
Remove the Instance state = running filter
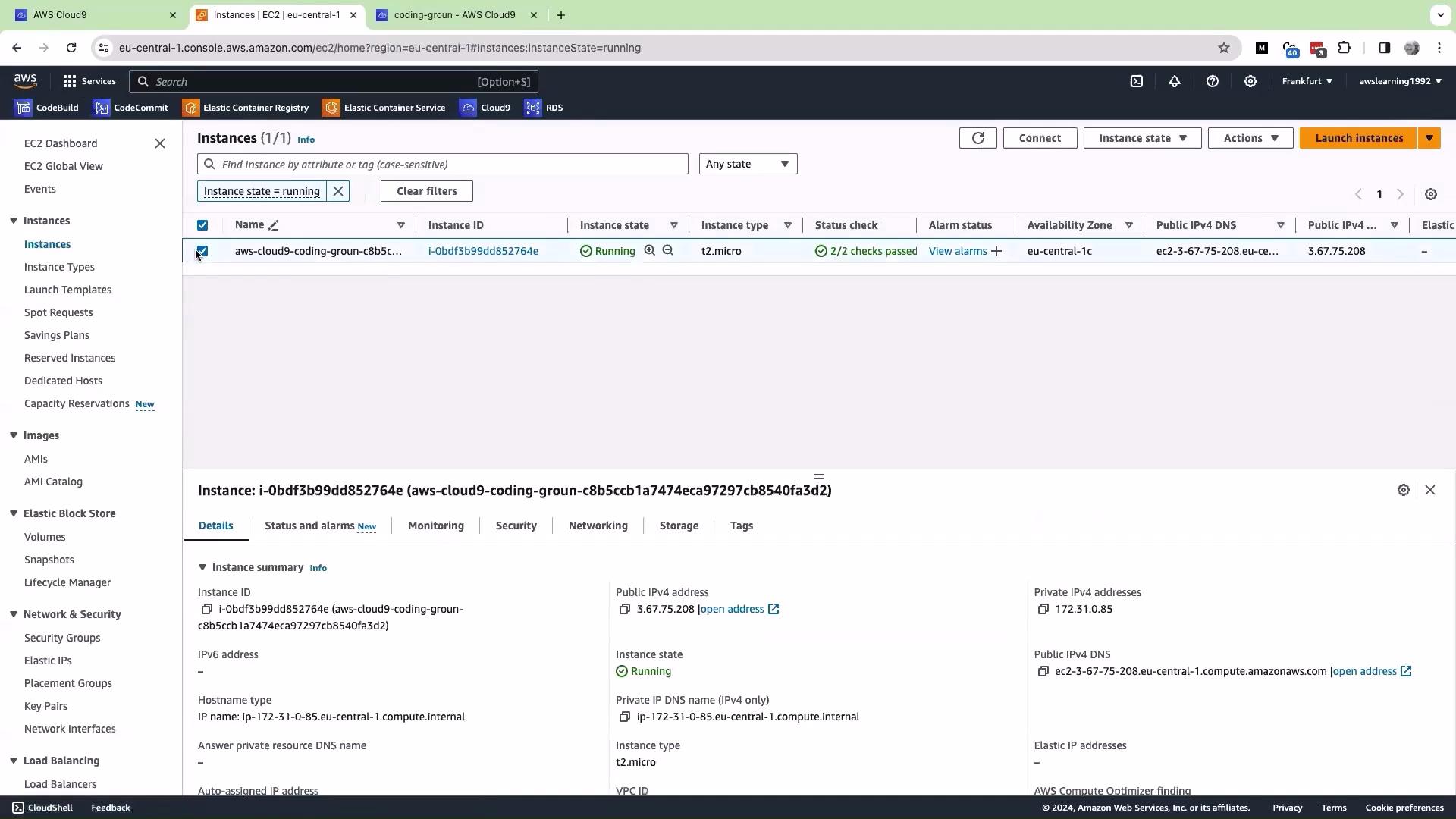338,191
